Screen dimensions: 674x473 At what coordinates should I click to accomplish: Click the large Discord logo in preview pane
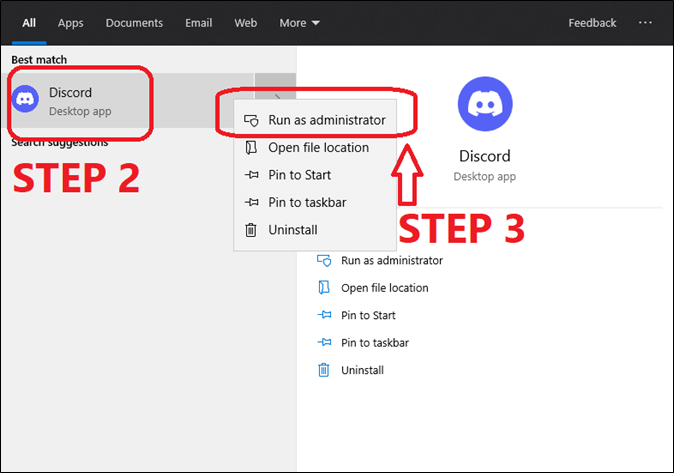pyautogui.click(x=485, y=104)
